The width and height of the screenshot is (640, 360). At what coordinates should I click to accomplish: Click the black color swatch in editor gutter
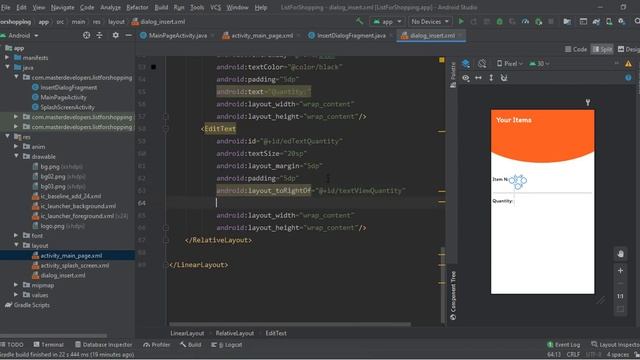[x=153, y=67]
